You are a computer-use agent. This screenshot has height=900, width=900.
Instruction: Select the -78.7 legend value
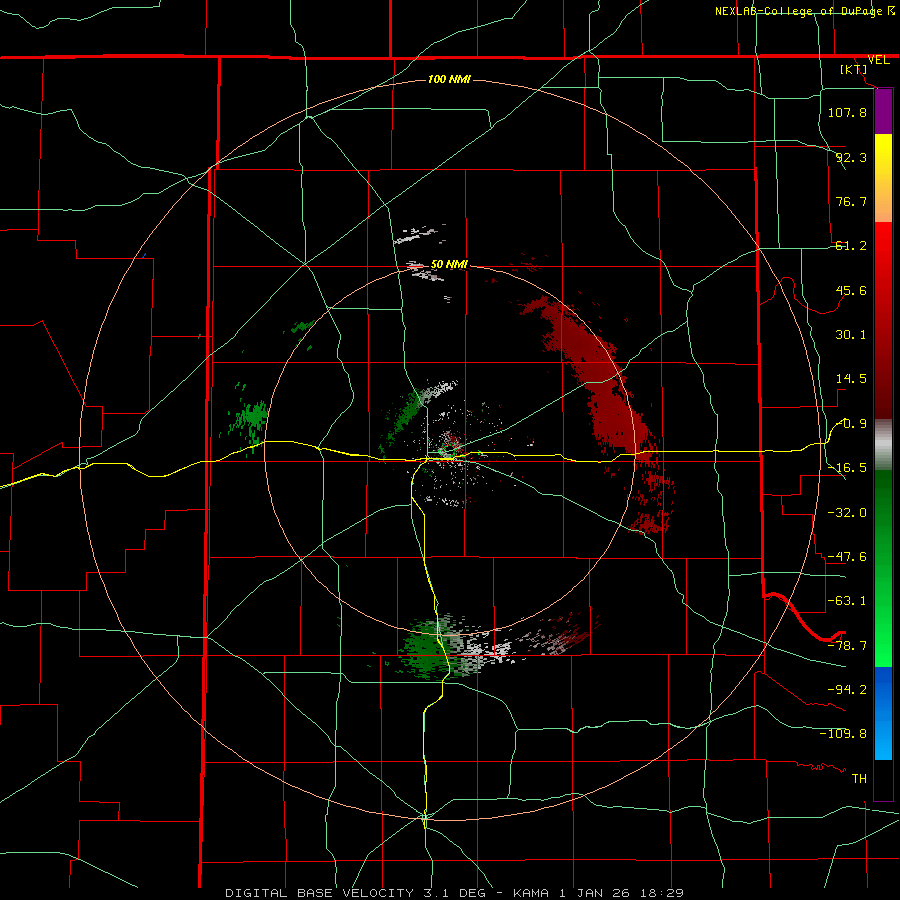pos(847,645)
